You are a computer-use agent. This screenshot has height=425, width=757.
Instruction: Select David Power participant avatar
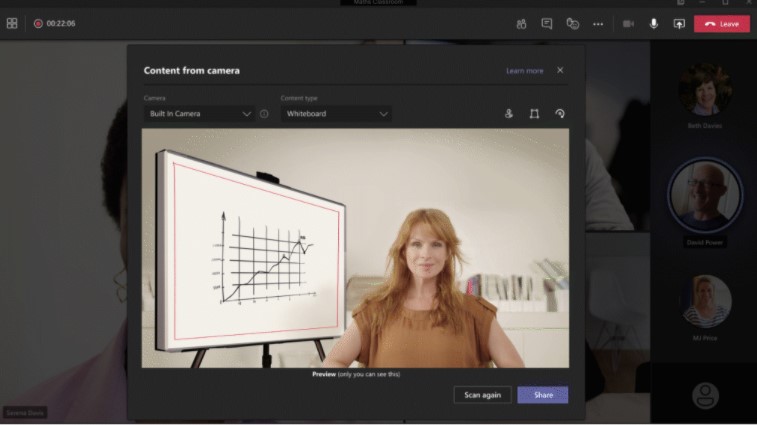(x=705, y=195)
